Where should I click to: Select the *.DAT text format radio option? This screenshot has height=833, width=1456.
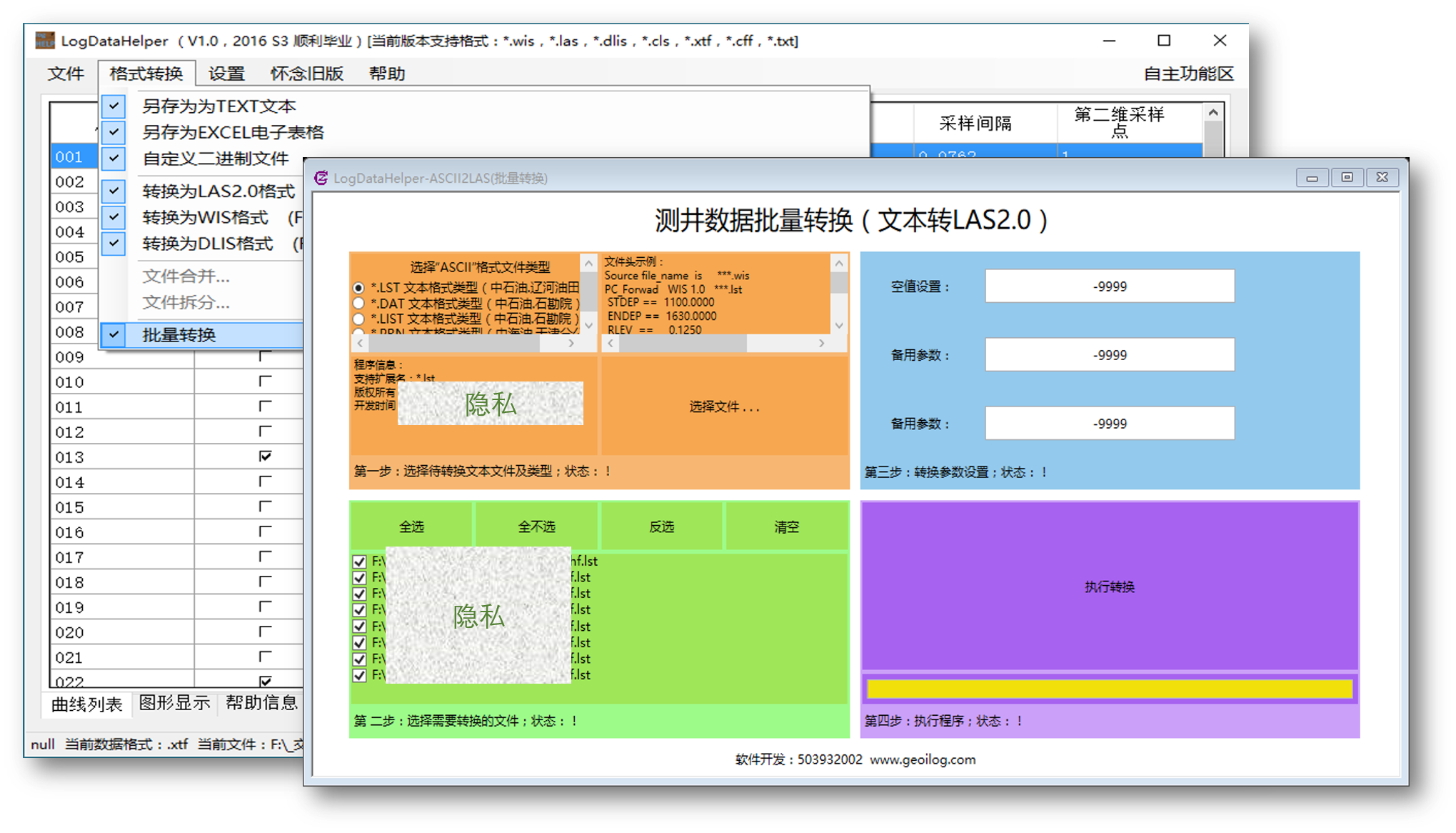pyautogui.click(x=358, y=304)
